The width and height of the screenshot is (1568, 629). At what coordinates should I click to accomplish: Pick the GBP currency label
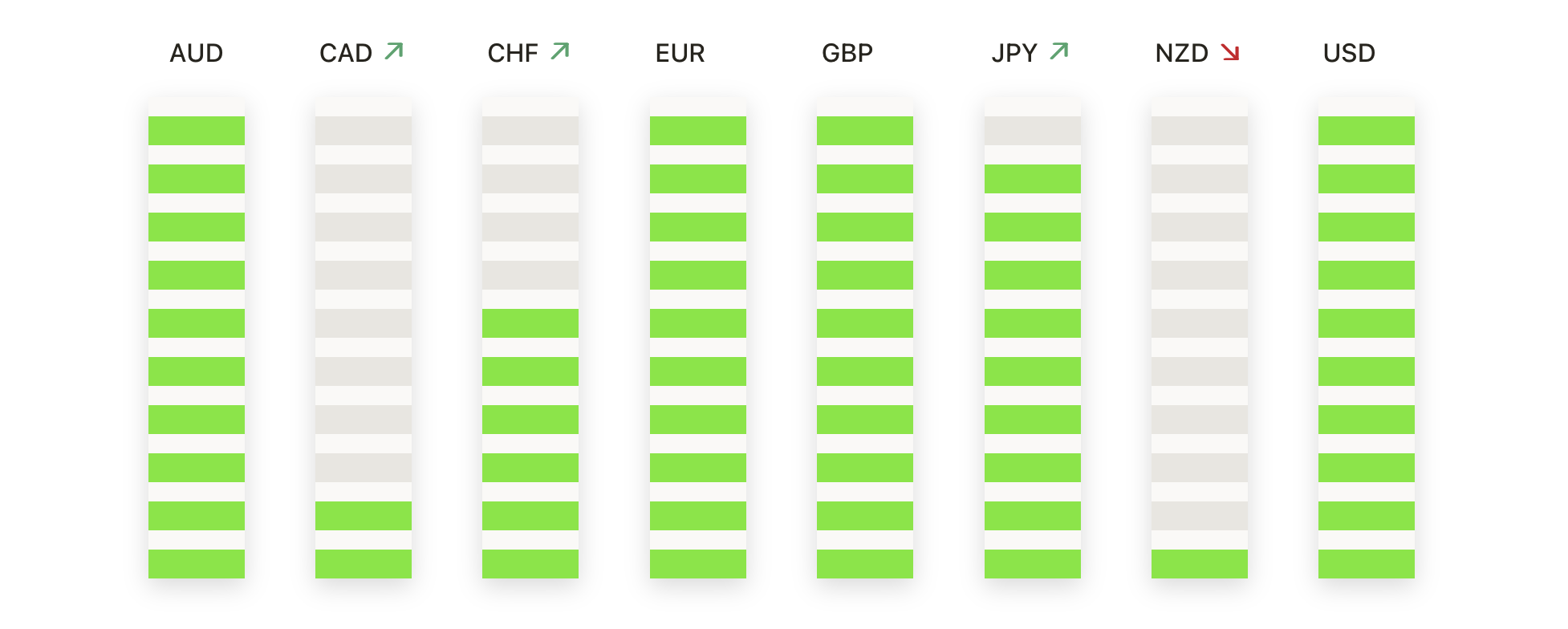[x=847, y=54]
